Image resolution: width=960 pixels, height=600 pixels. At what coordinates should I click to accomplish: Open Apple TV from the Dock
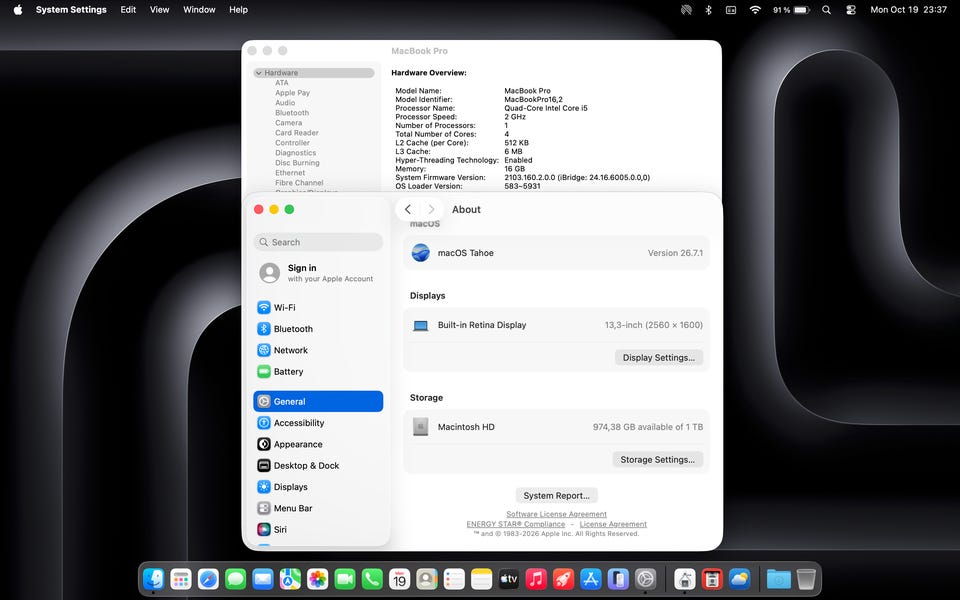(x=509, y=579)
